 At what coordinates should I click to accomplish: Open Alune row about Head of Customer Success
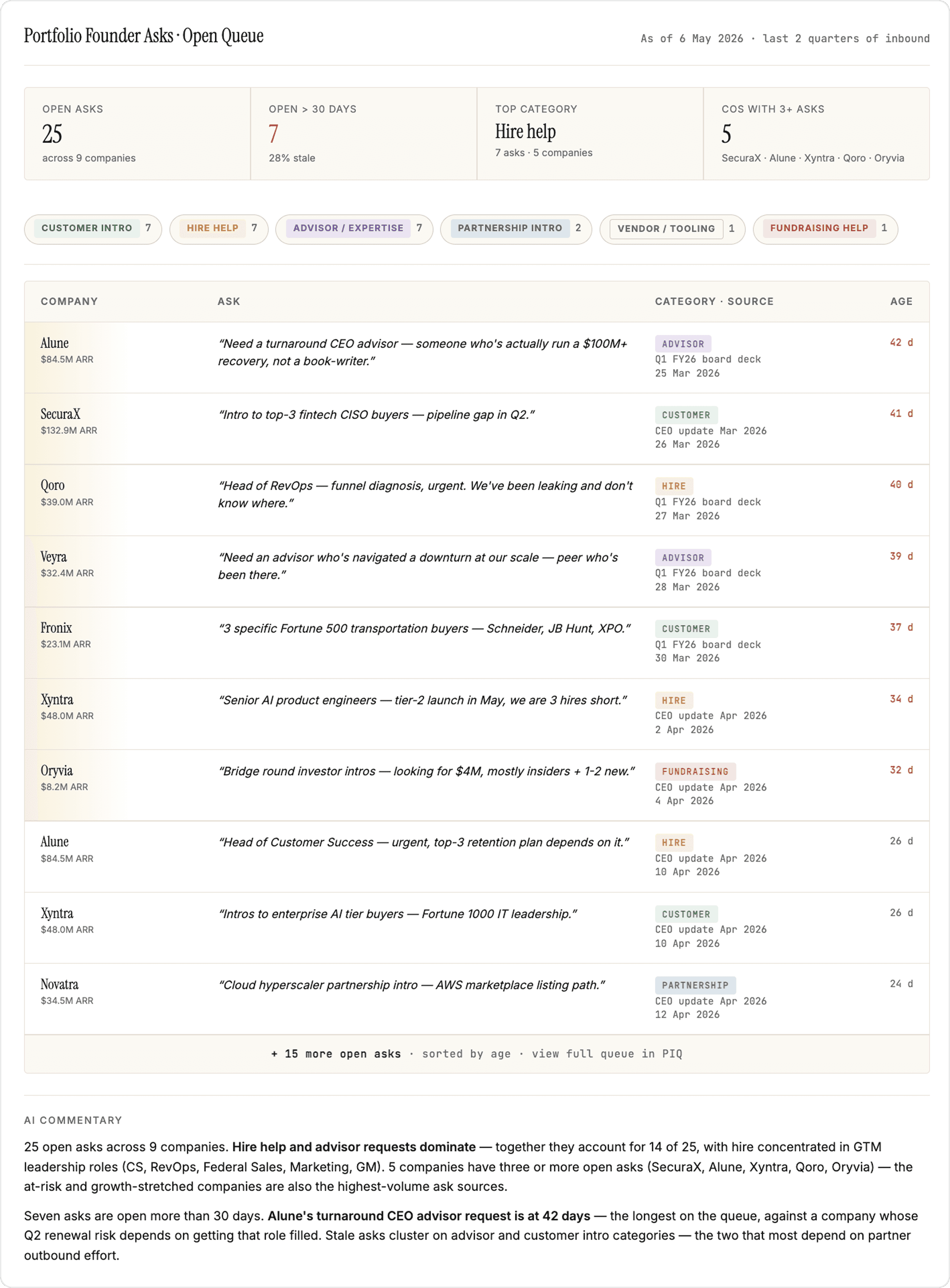[x=477, y=856]
